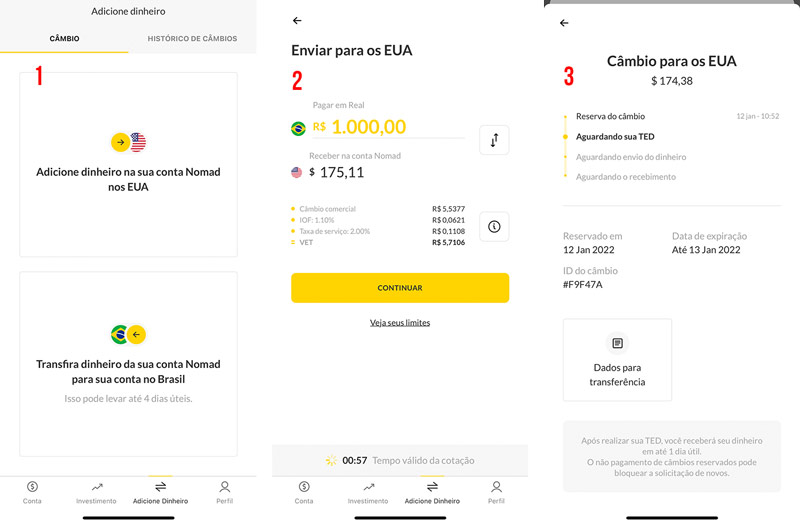
Task: Tap the add money to USA arrow icon
Action: pos(121,142)
